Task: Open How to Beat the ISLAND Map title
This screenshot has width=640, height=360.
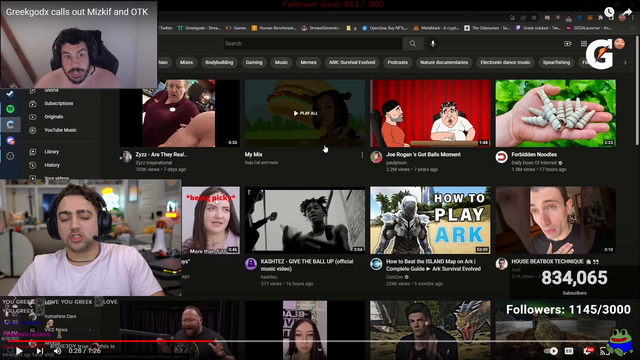Action: point(433,265)
